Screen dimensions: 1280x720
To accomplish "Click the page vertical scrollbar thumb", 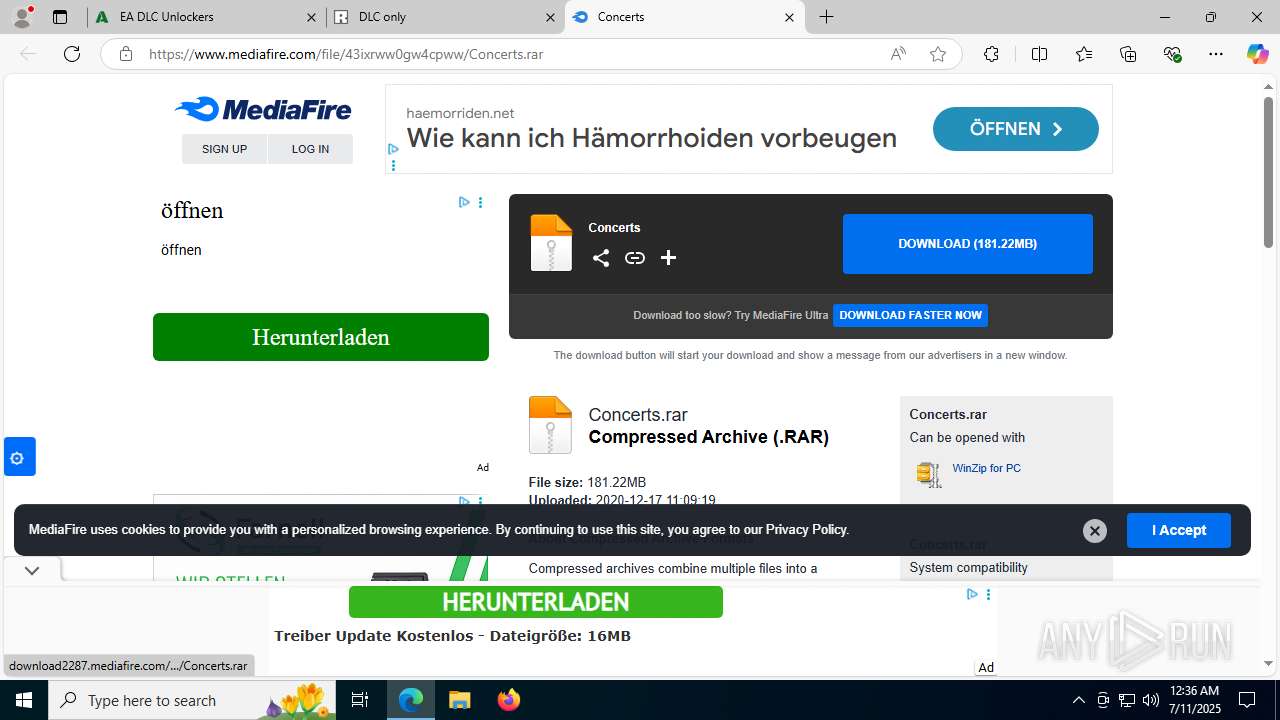I will pos(1268,172).
